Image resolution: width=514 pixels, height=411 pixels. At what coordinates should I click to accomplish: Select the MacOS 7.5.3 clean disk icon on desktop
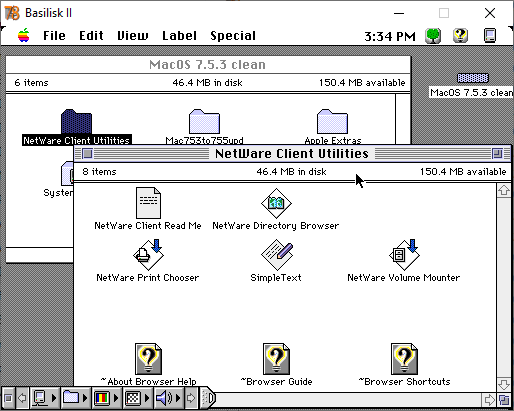coord(473,78)
